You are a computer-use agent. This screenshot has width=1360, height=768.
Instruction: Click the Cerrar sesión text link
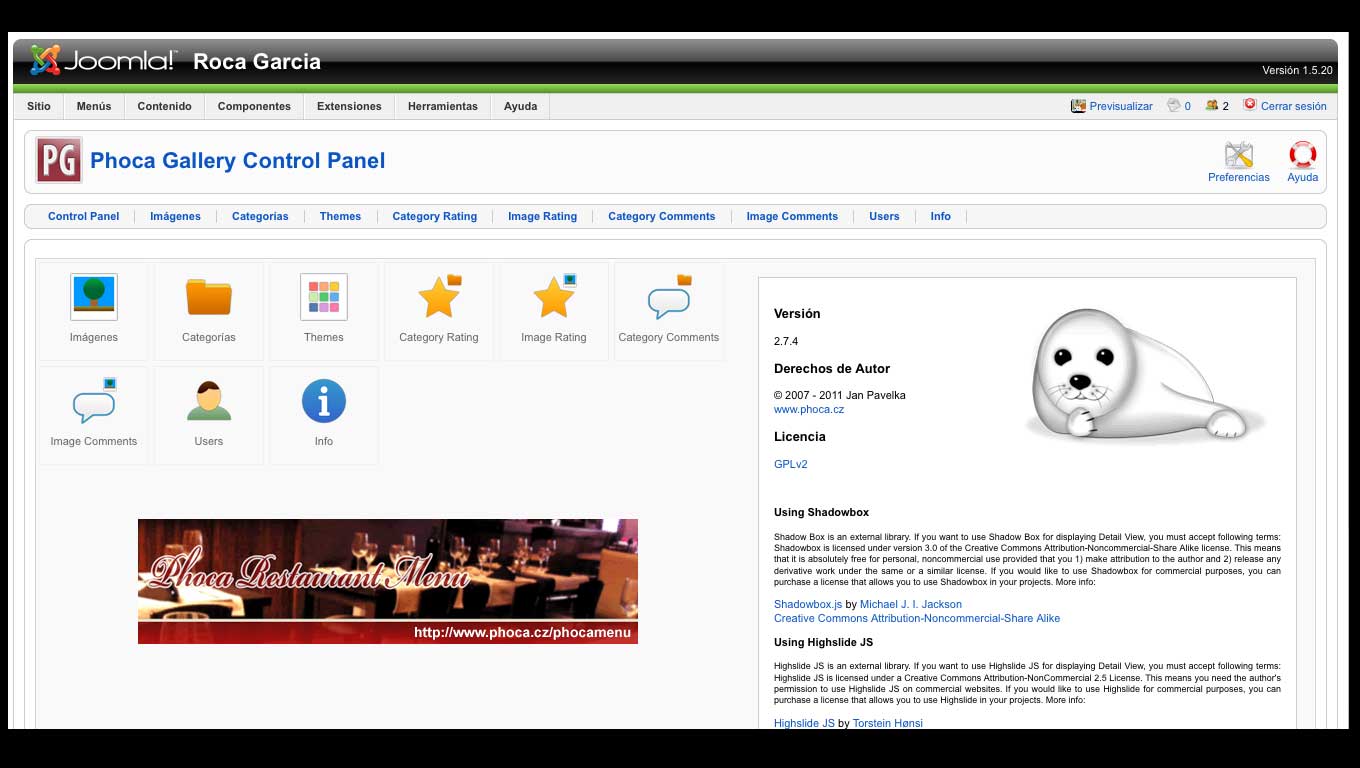point(1293,106)
